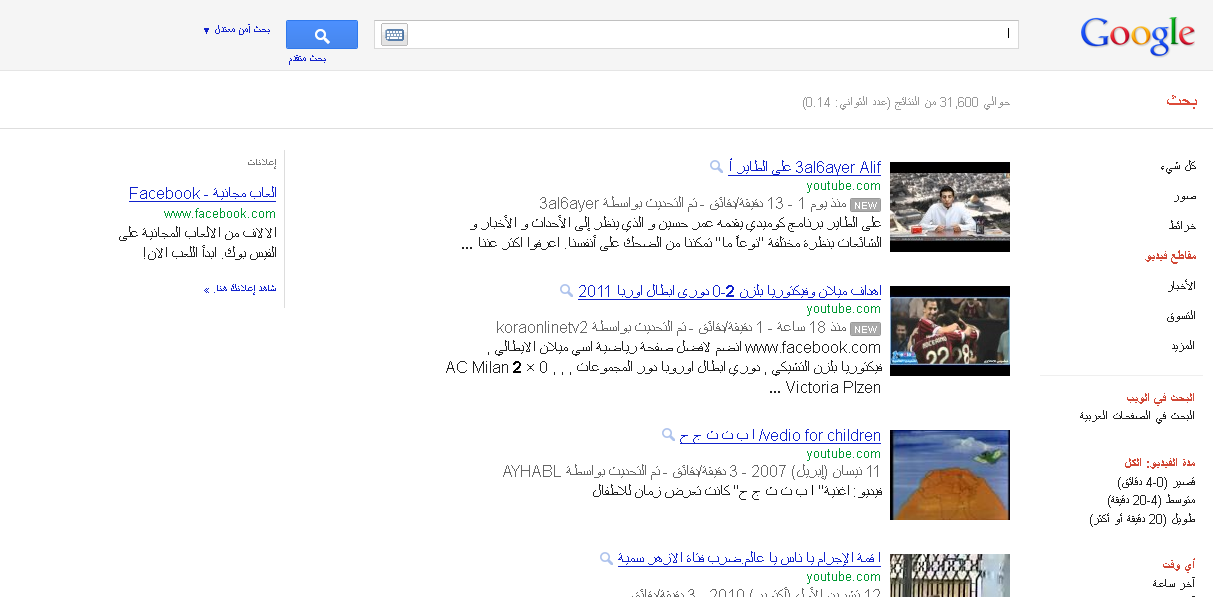Click the uploader name 'koraonlinetv2'
Viewport: 1213px width, 597px height.
coord(542,328)
